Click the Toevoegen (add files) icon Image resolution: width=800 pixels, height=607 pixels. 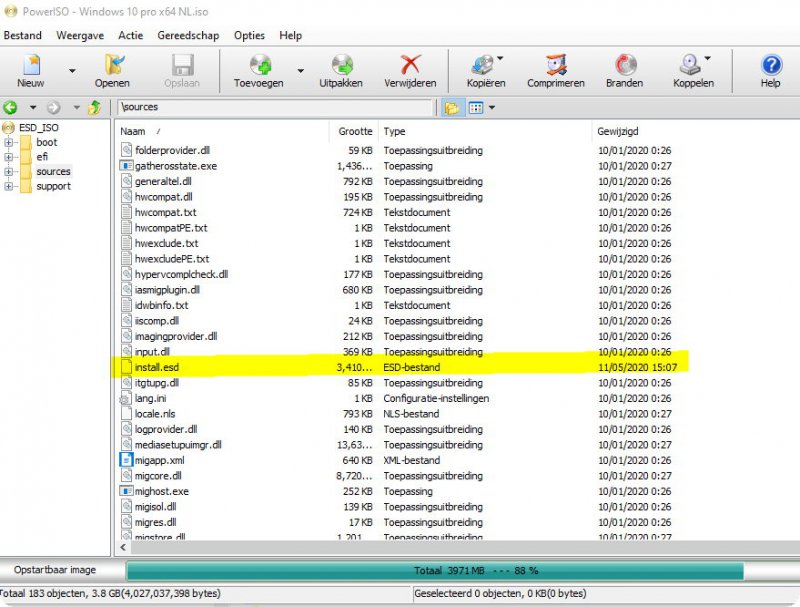pyautogui.click(x=261, y=67)
